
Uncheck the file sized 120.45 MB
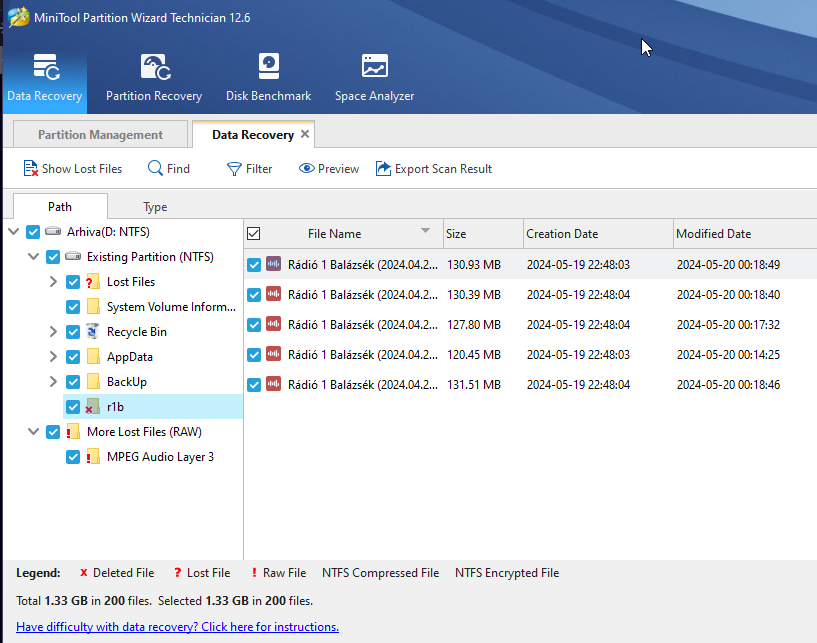tap(254, 355)
